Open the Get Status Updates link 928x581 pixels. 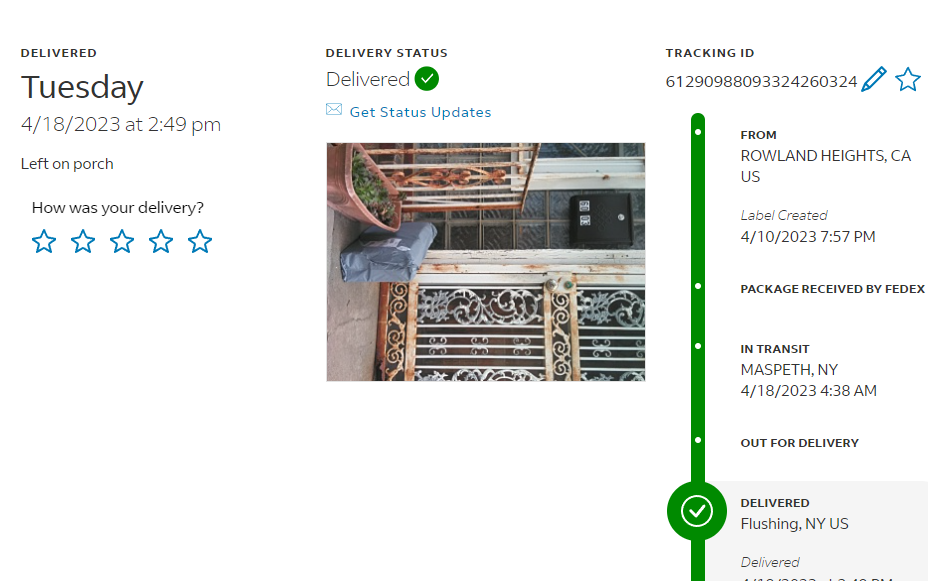coord(420,112)
